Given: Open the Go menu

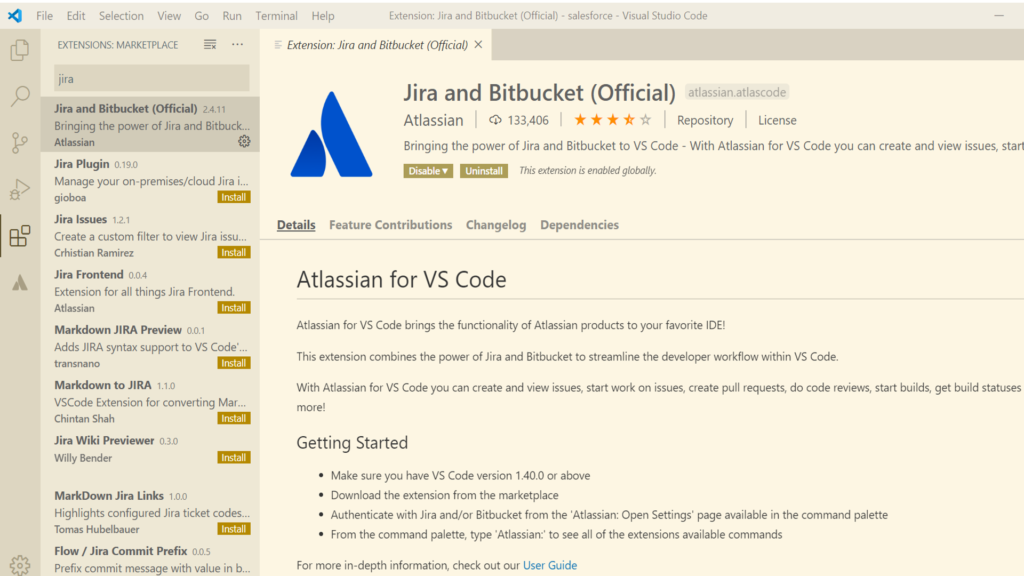Looking at the screenshot, I should pos(201,16).
